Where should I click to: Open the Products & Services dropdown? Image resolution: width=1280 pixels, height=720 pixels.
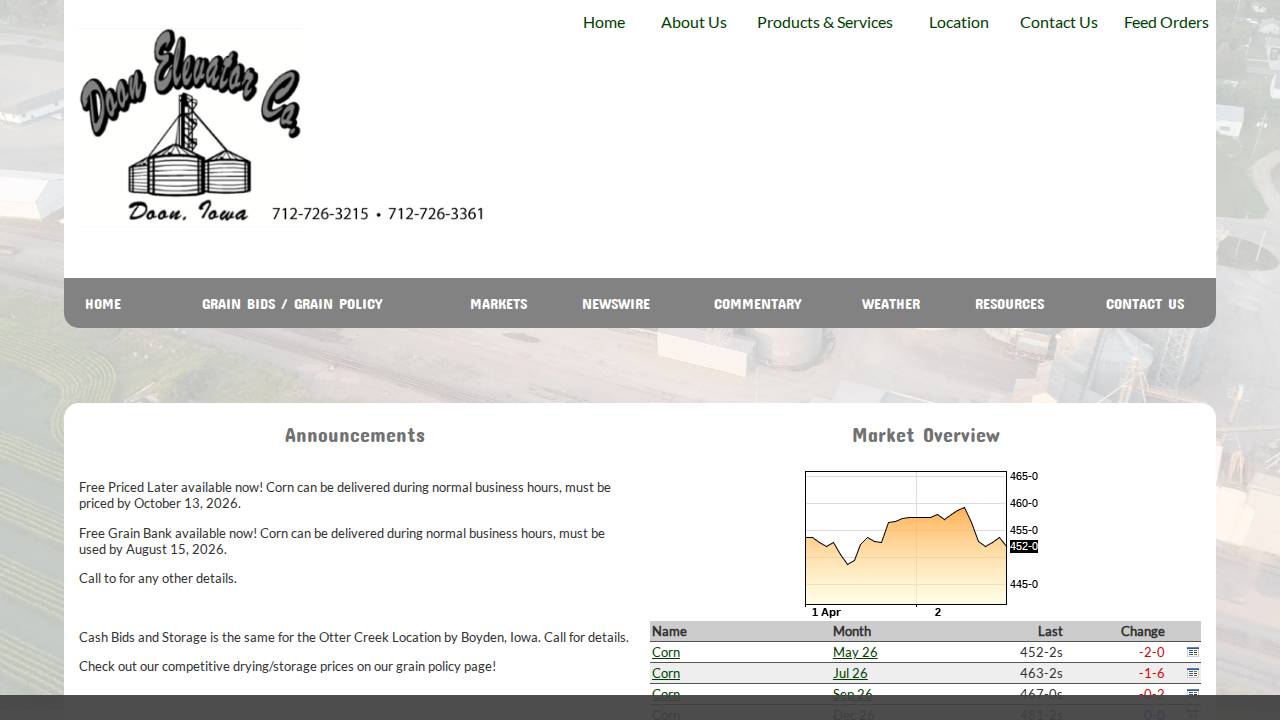[x=824, y=22]
